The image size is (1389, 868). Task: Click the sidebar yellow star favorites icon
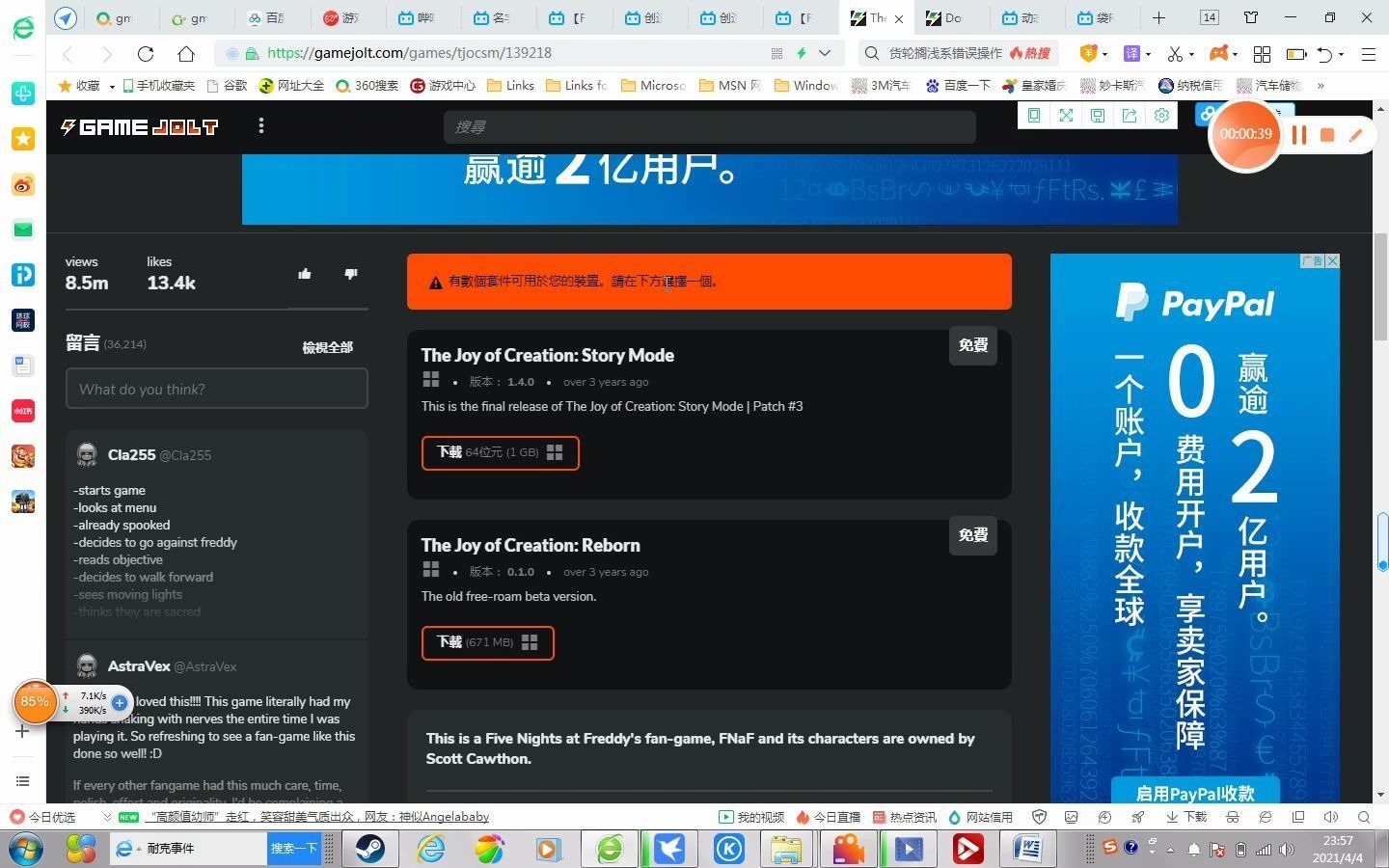pos(23,139)
